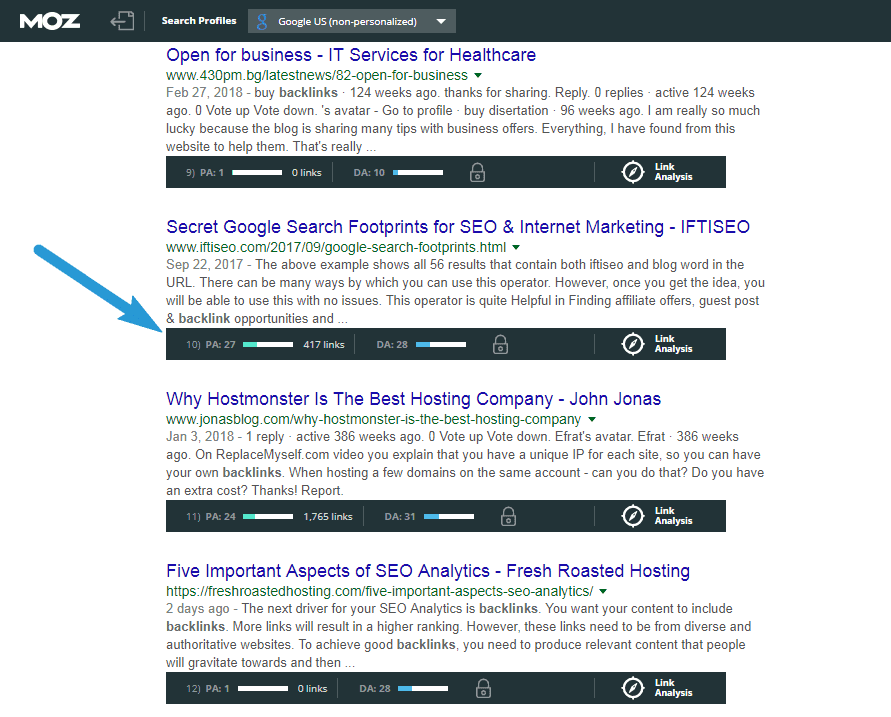Click the www.jonasblog.com URL text
This screenshot has height=717, width=891.
(373, 419)
